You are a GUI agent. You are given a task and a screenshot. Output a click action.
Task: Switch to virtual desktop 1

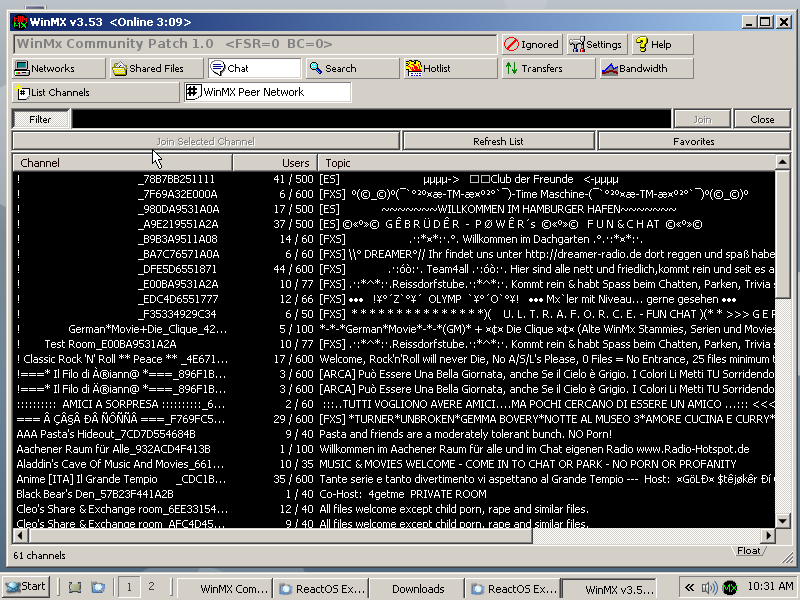point(129,588)
